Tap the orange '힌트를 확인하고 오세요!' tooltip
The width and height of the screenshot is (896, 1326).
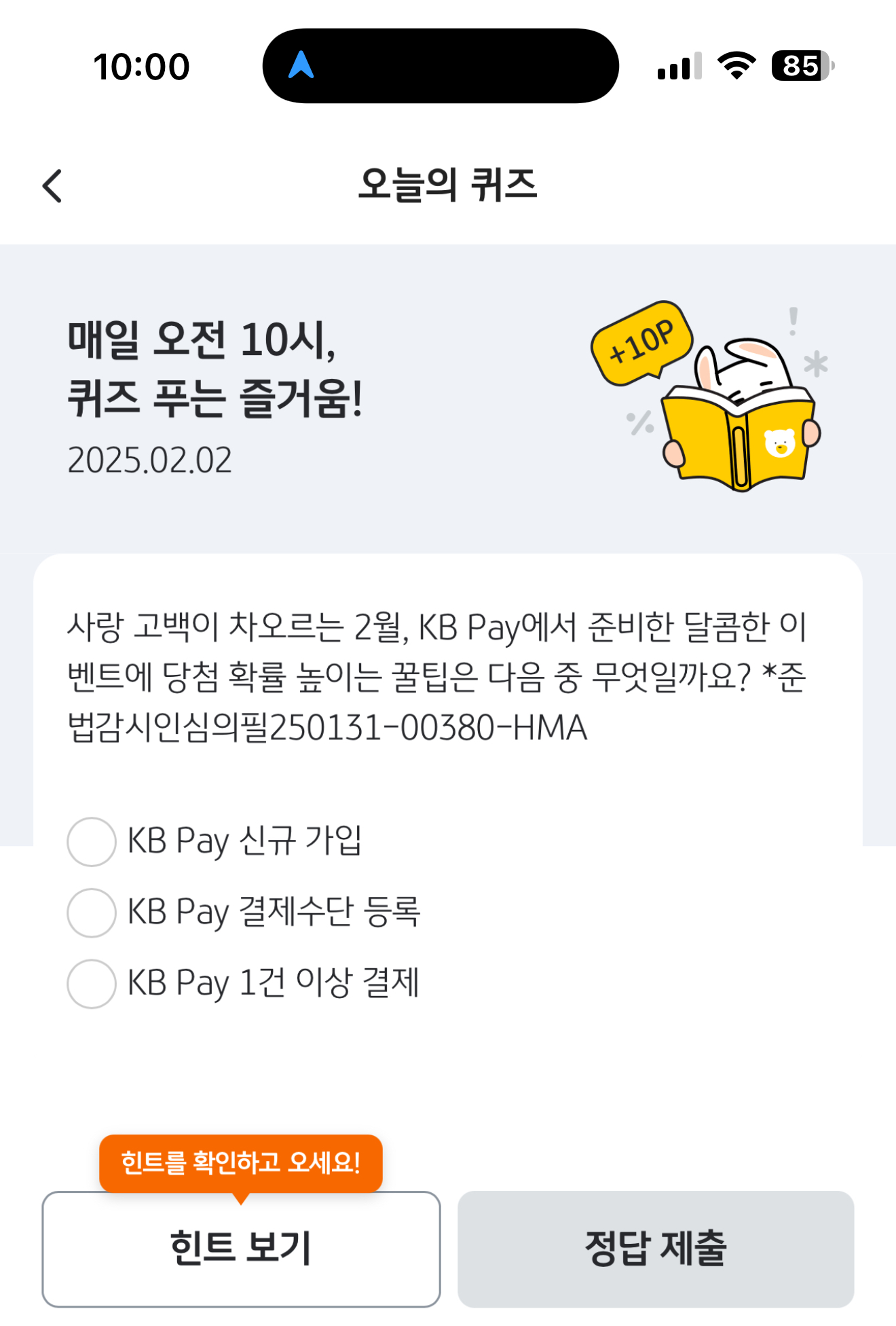click(x=241, y=1163)
